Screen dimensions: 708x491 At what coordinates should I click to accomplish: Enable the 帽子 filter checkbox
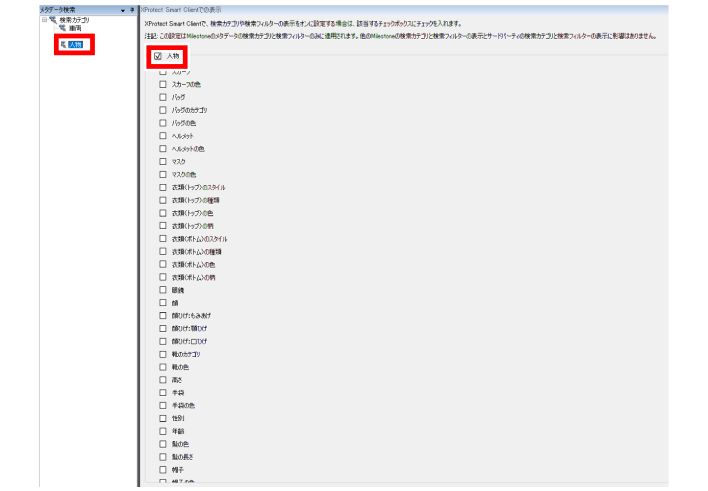pyautogui.click(x=163, y=470)
